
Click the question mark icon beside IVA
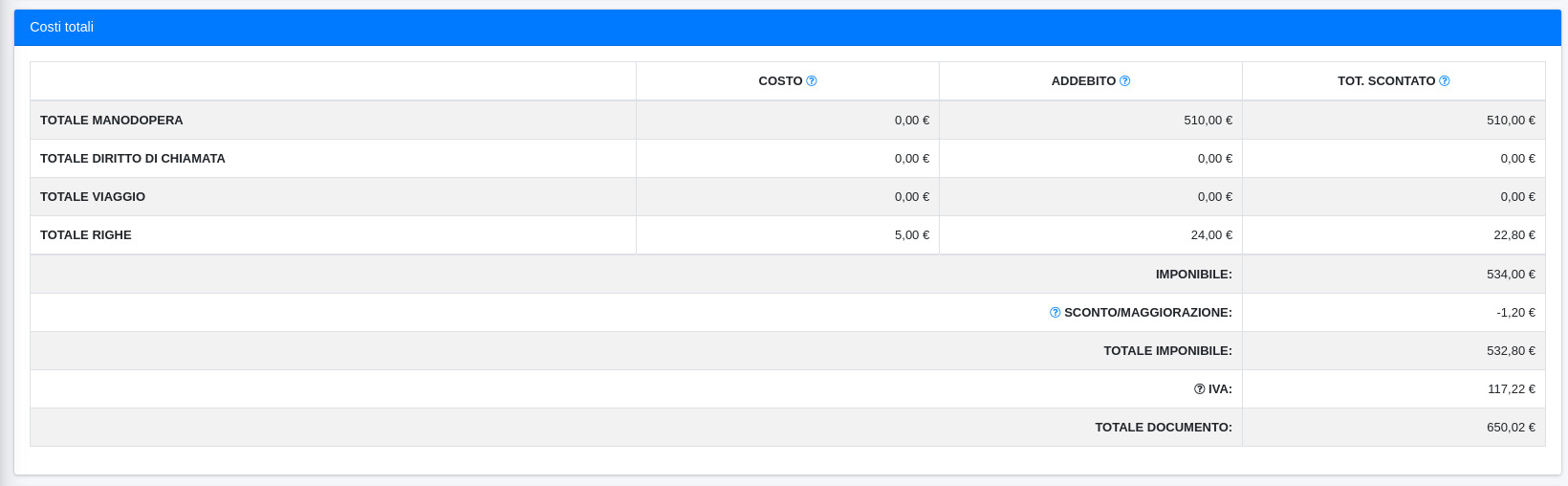coord(1199,389)
